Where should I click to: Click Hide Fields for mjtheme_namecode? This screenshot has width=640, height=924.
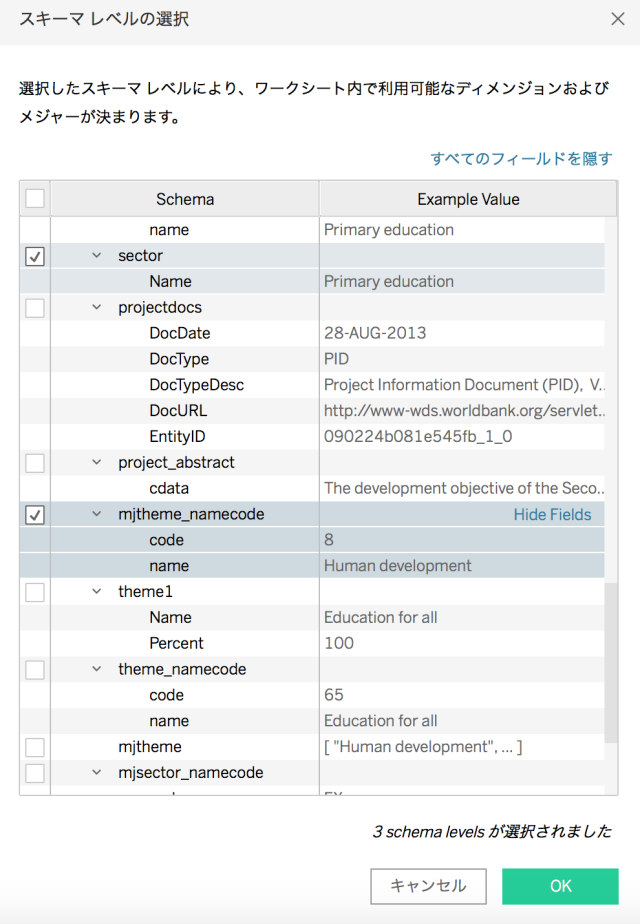[x=552, y=514]
